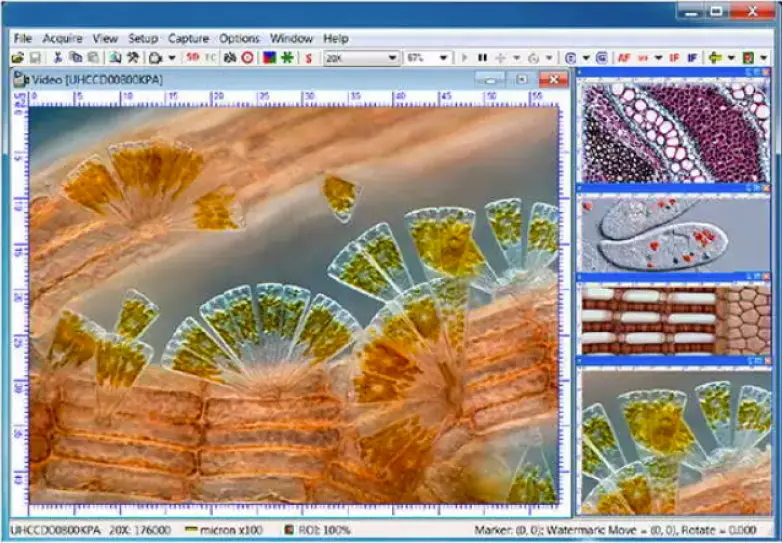
Task: Open the File menu
Action: pyautogui.click(x=23, y=38)
